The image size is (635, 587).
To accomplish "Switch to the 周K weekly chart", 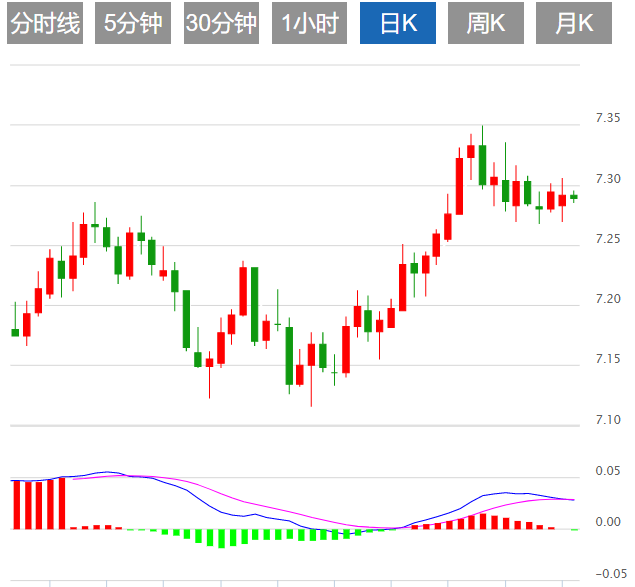I will pos(486,23).
